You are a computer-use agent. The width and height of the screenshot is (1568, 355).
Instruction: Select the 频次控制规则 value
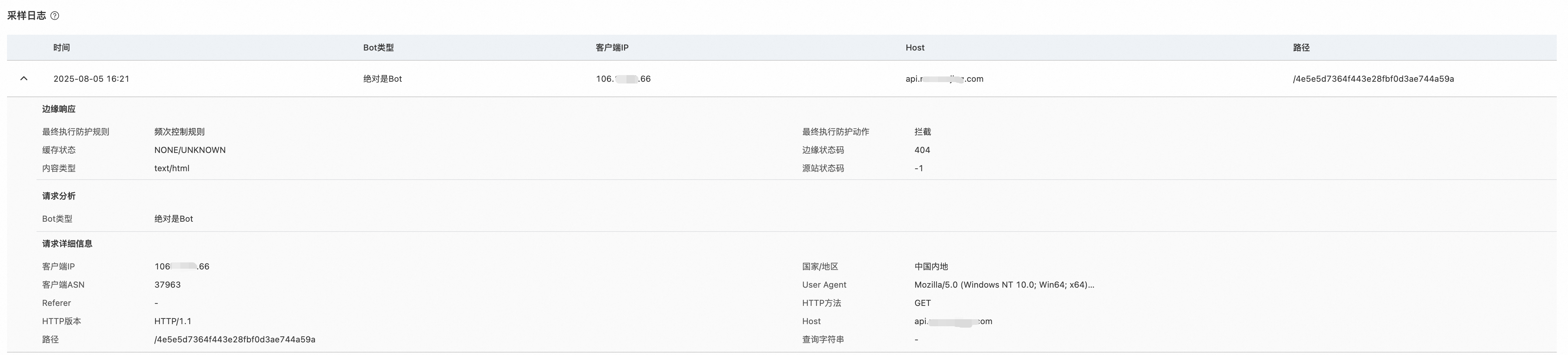pos(180,132)
